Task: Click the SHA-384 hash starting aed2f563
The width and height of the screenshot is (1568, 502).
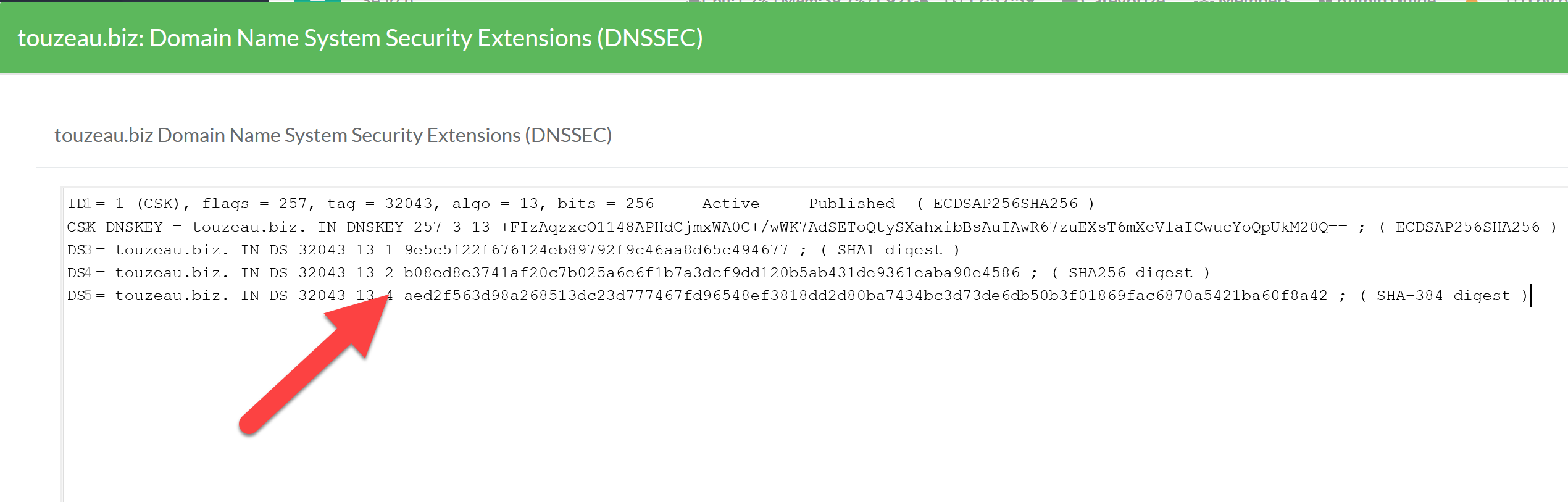Action: click(865, 296)
